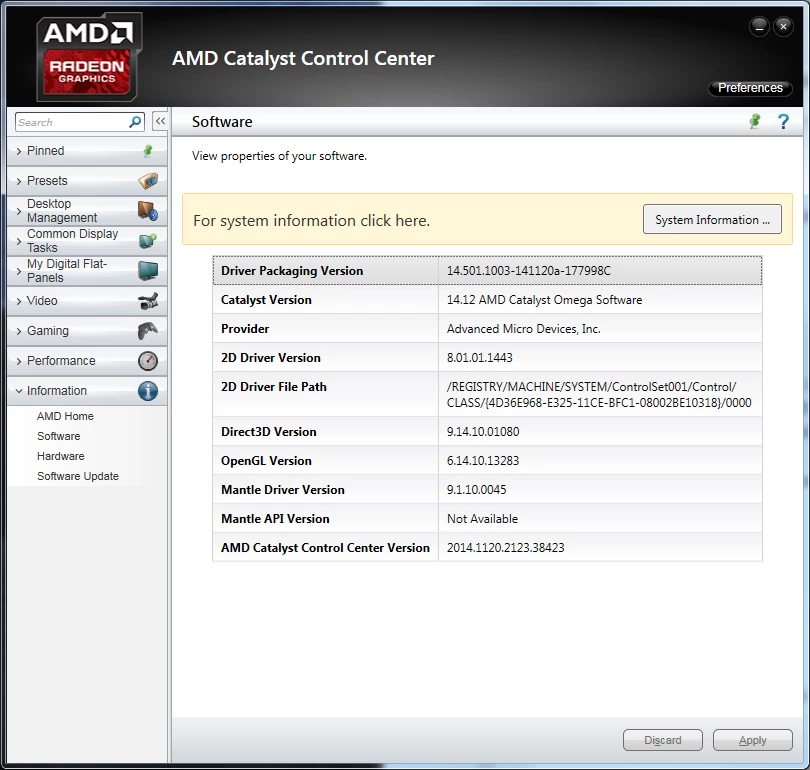Viewport: 810px width, 770px height.
Task: Pin the Software page with green pushpin
Action: (x=755, y=121)
